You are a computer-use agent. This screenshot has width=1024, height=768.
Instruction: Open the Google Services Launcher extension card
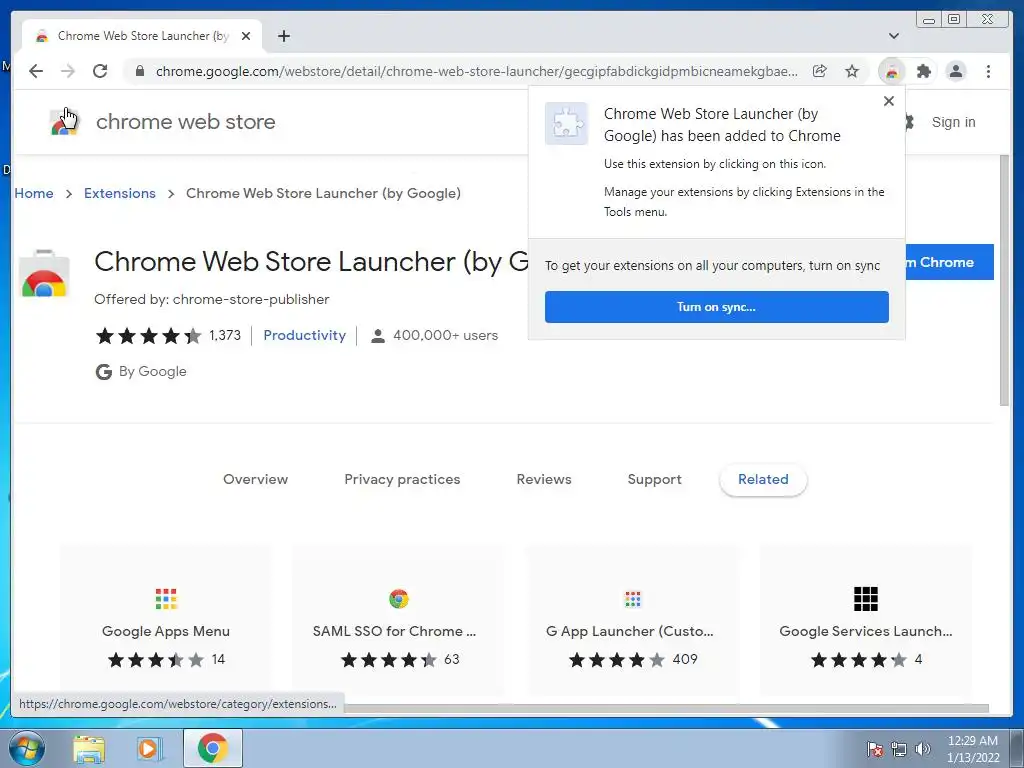click(x=865, y=622)
